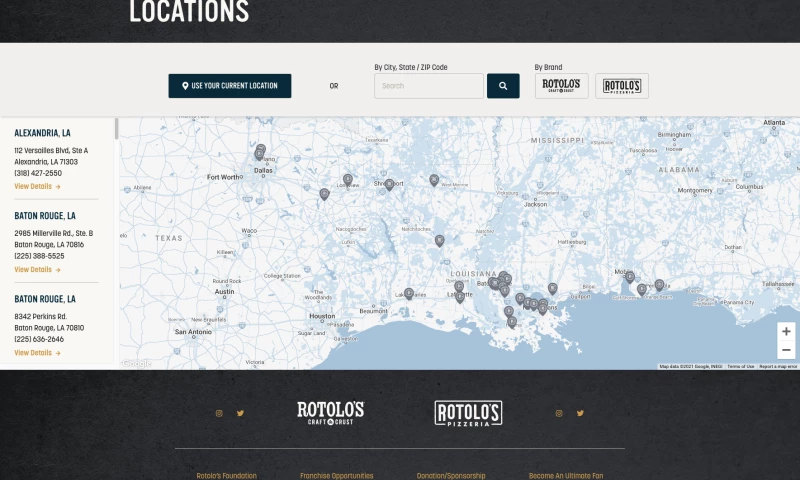This screenshot has width=800, height=480.
Task: Click the address 112 Versailles Blvd, Ste A
Action: (51, 150)
